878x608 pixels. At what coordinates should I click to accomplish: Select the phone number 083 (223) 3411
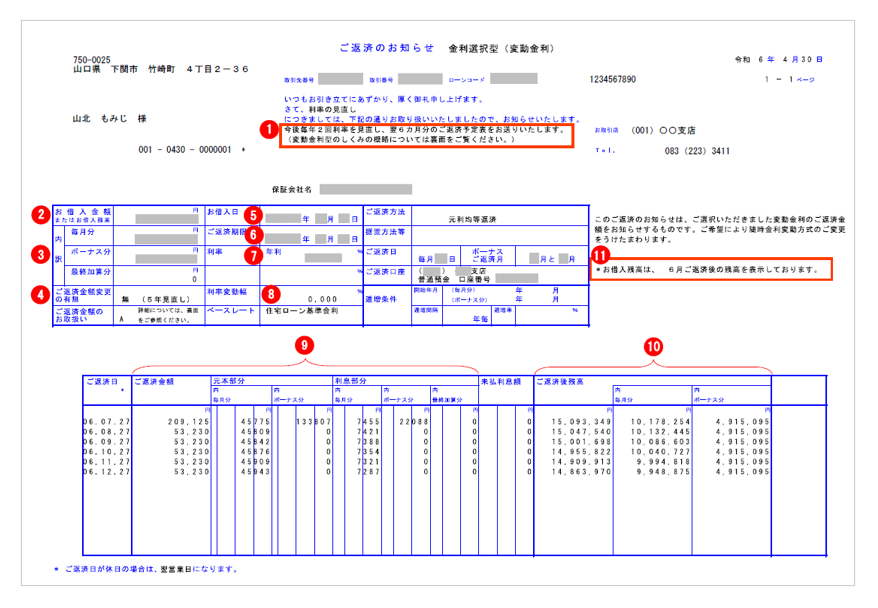coord(697,151)
